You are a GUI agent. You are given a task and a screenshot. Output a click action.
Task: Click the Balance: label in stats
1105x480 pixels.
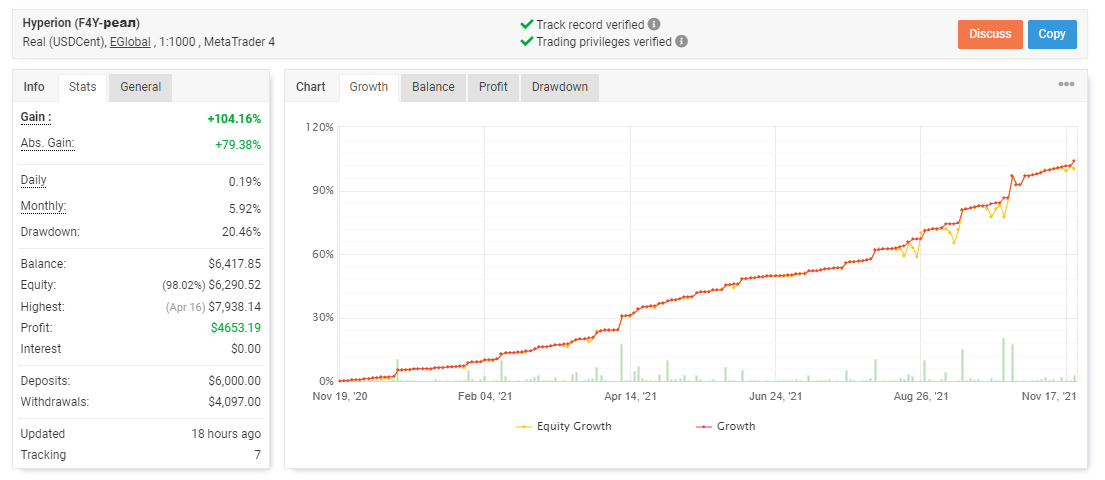pos(43,264)
